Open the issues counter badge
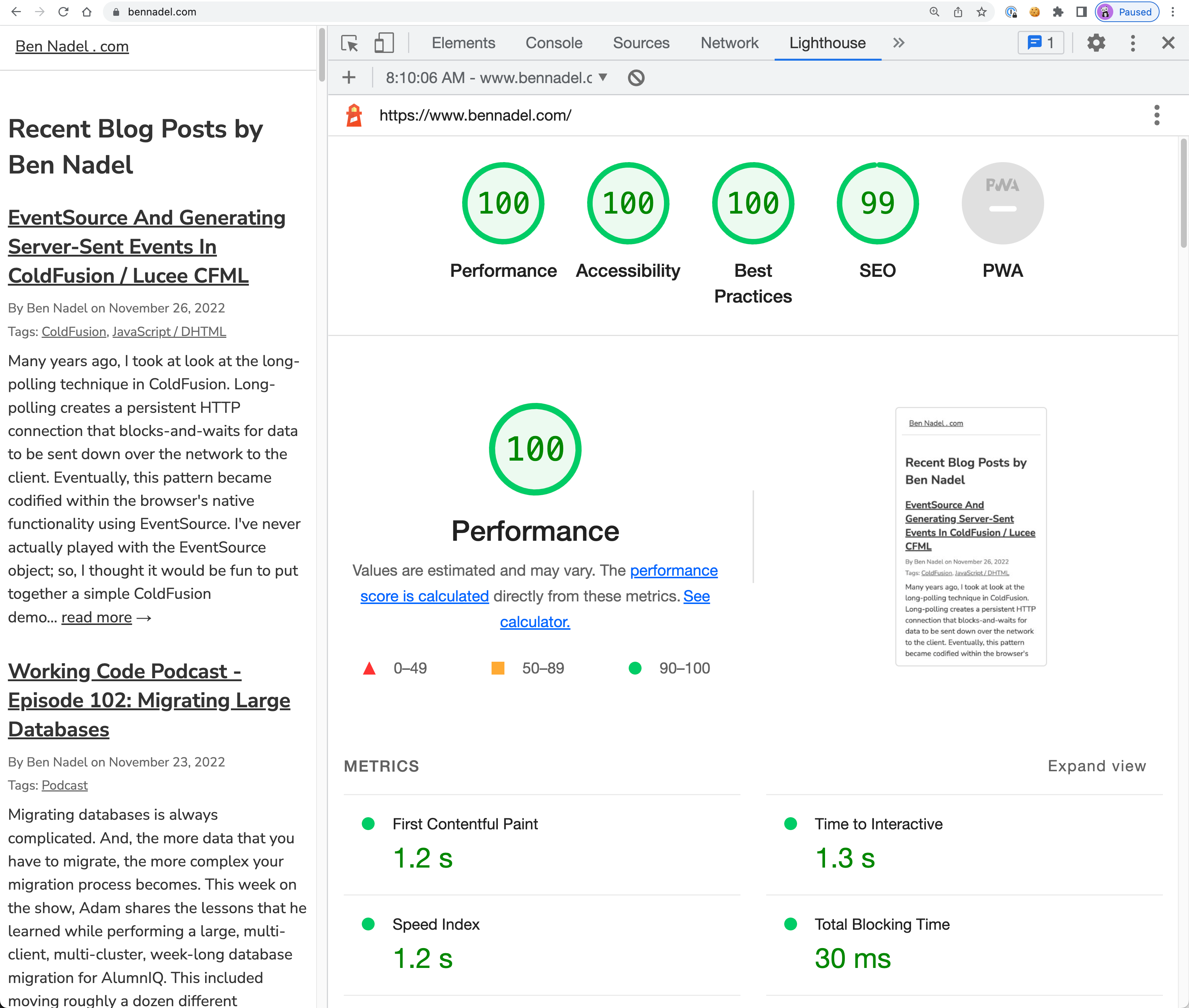This screenshot has width=1189, height=1008. coord(1040,43)
